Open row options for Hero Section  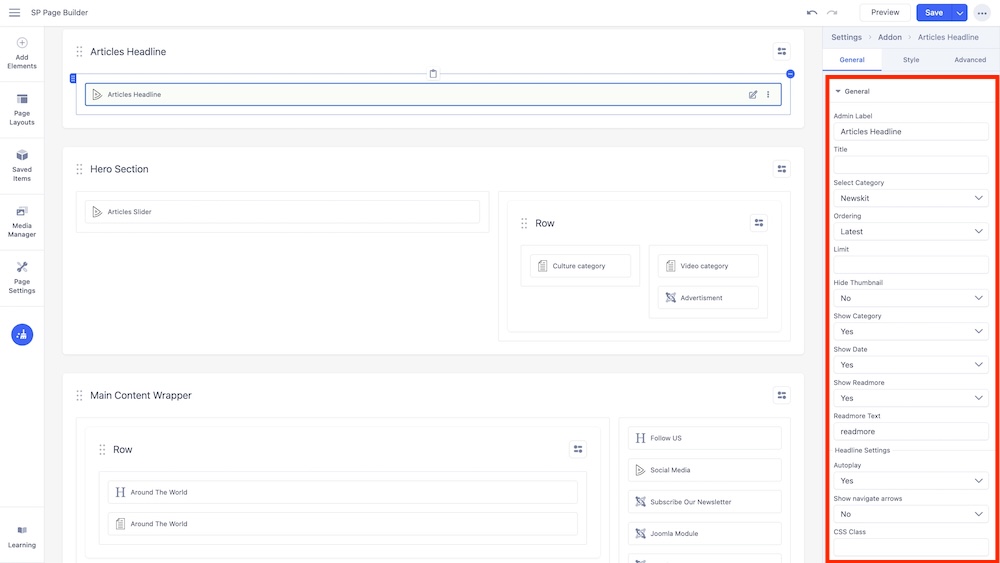click(x=782, y=169)
